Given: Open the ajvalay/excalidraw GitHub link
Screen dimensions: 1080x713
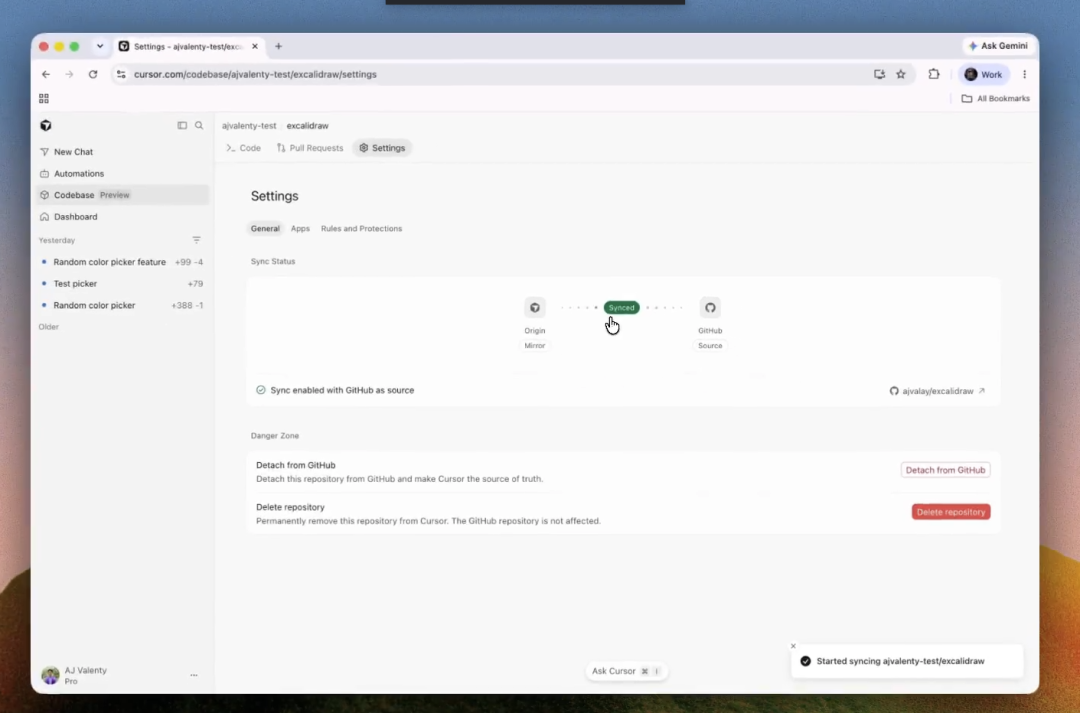Looking at the screenshot, I should coord(937,391).
